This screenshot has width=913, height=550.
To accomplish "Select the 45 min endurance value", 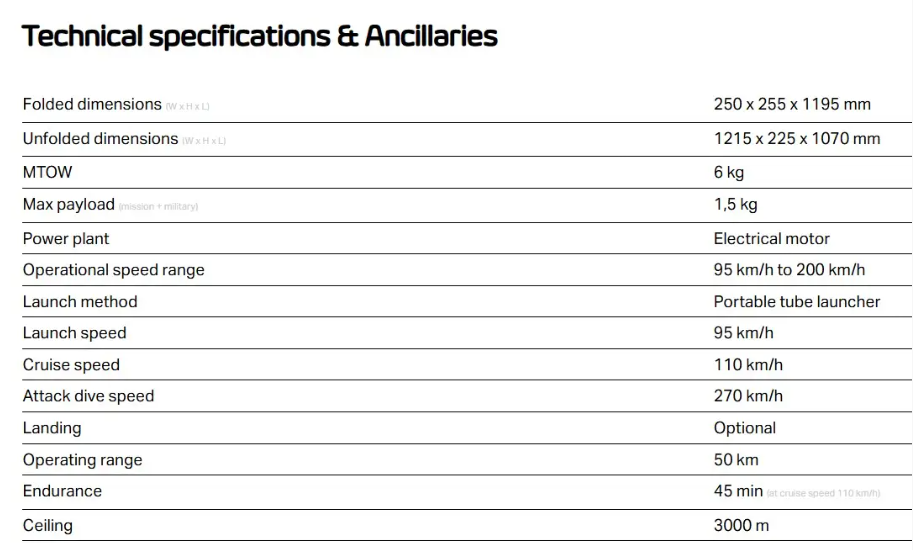I will pyautogui.click(x=738, y=491).
